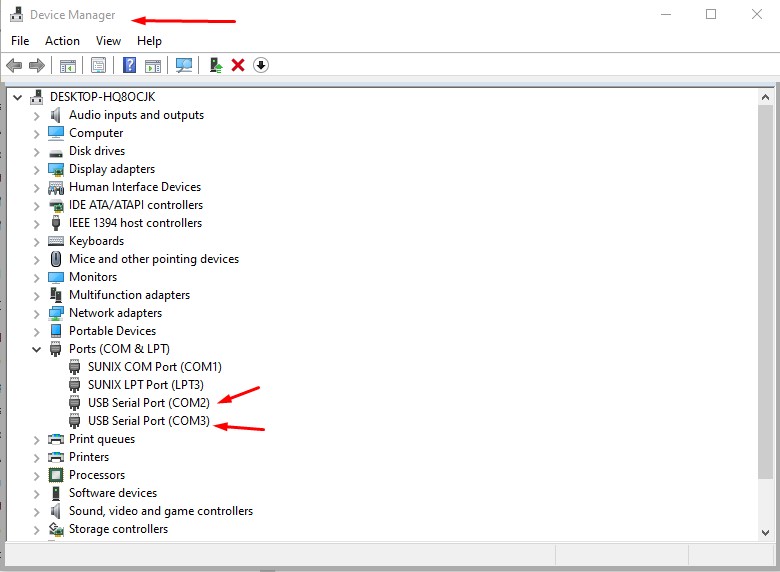
Task: Click the IEEE 1394 host controllers icon
Action: tap(56, 223)
